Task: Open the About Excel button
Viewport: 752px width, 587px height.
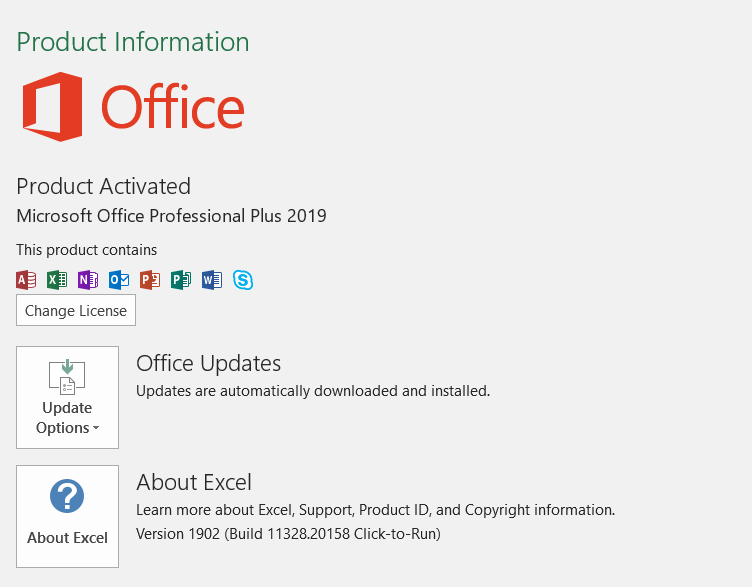Action: click(67, 516)
